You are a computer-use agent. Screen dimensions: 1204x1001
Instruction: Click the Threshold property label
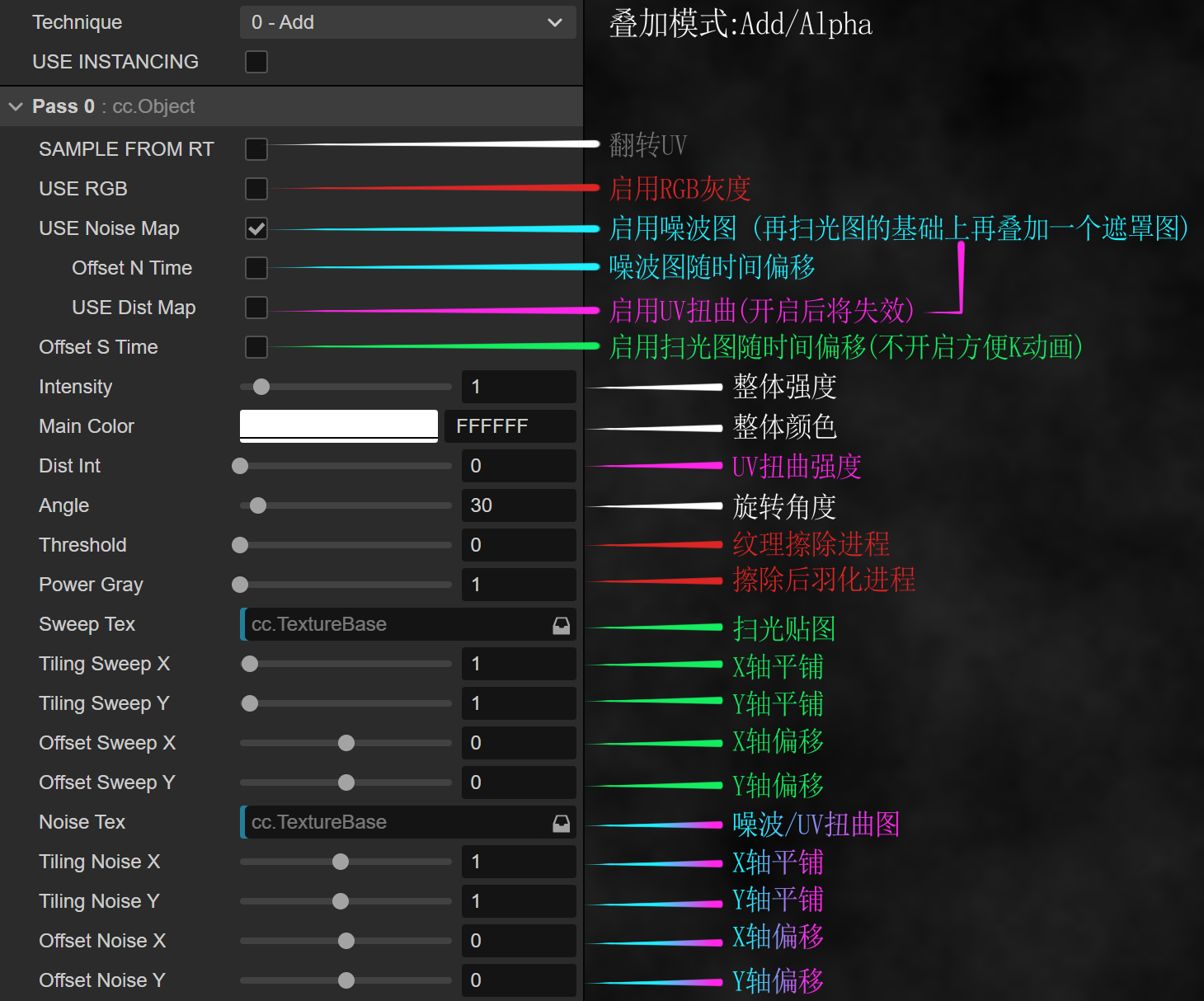82,545
